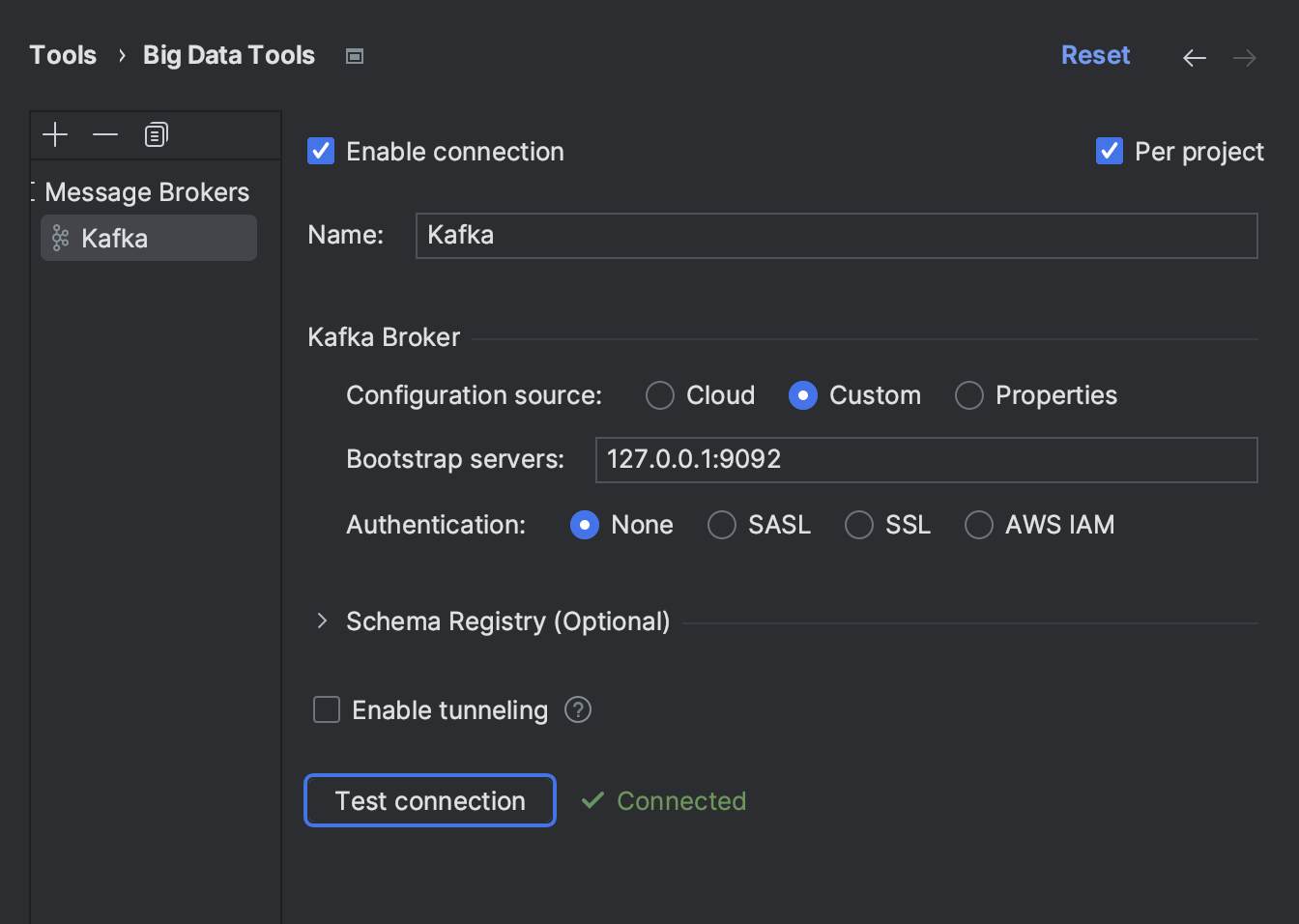The width and height of the screenshot is (1299, 924).
Task: Select Custom configuration source
Action: (803, 395)
